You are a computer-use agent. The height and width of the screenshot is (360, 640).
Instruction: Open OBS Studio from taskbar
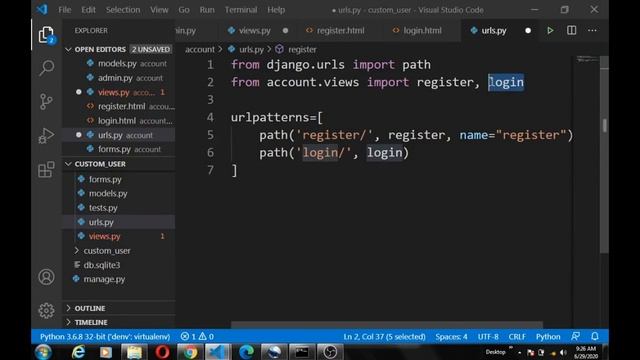click(330, 352)
